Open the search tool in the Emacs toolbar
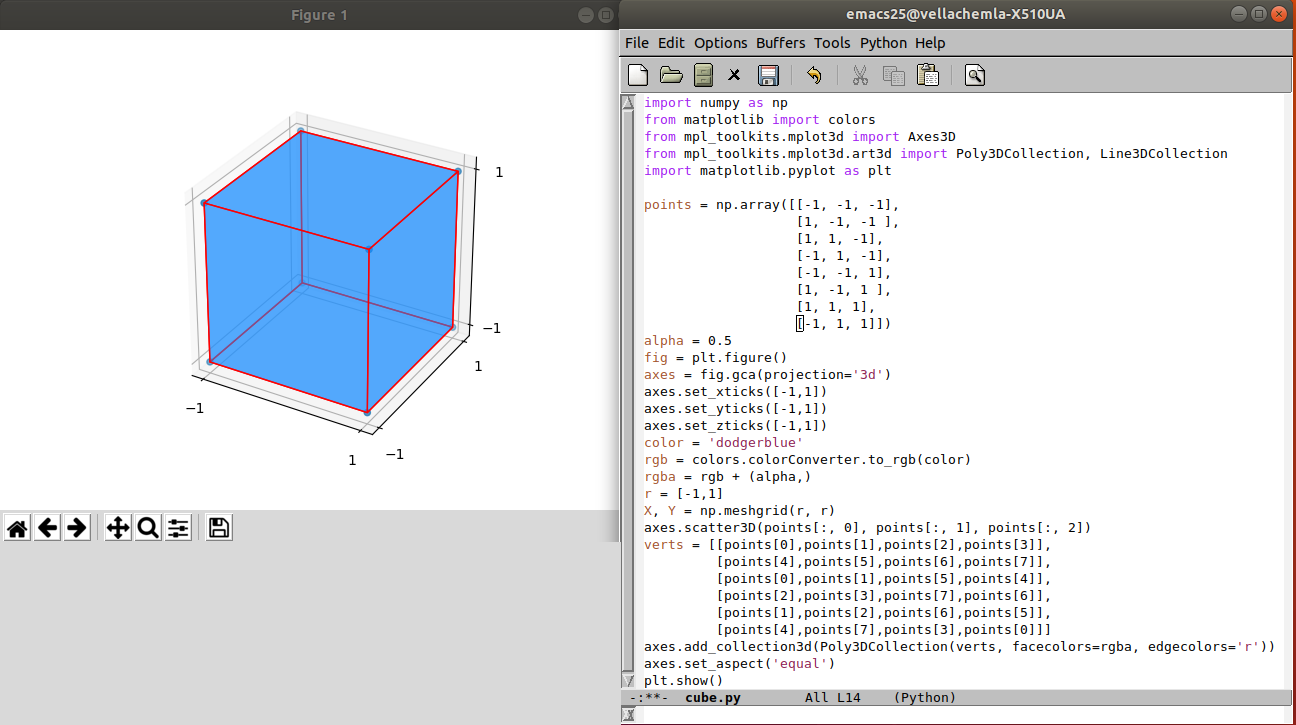The image size is (1296, 725). pyautogui.click(x=975, y=75)
